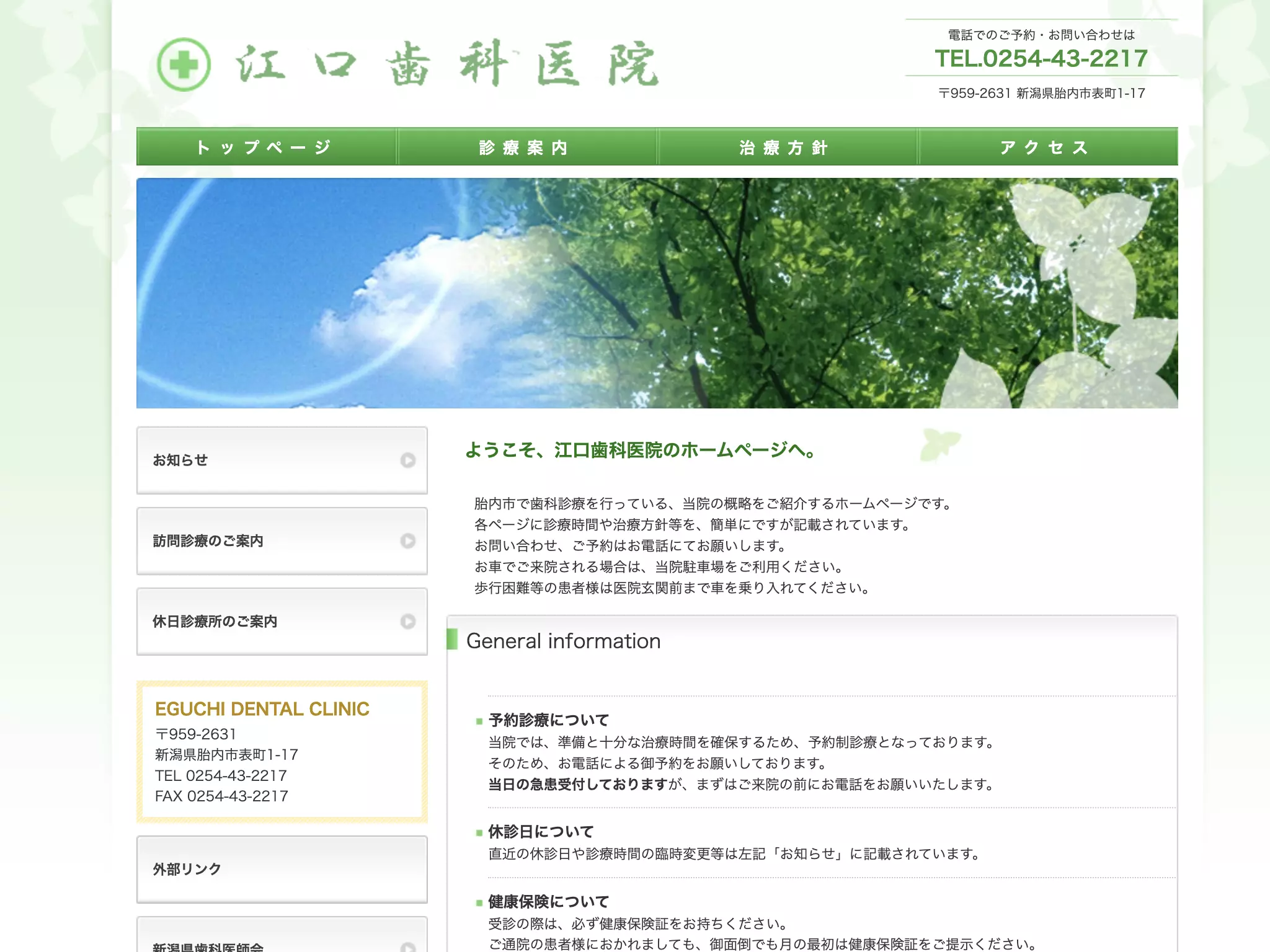Click the 予約診療について heading
The width and height of the screenshot is (1270, 952).
click(x=549, y=720)
